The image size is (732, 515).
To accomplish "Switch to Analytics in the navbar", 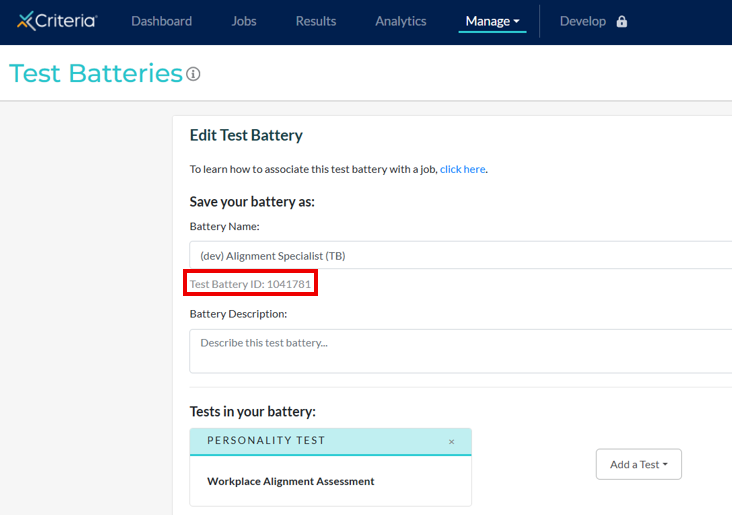I will (x=400, y=21).
